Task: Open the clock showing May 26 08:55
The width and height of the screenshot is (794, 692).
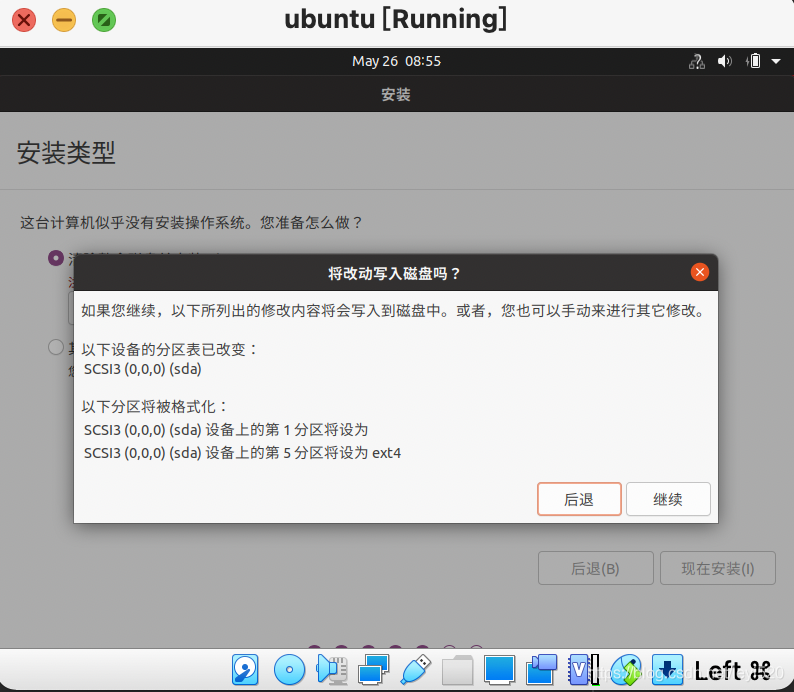Action: (x=396, y=61)
